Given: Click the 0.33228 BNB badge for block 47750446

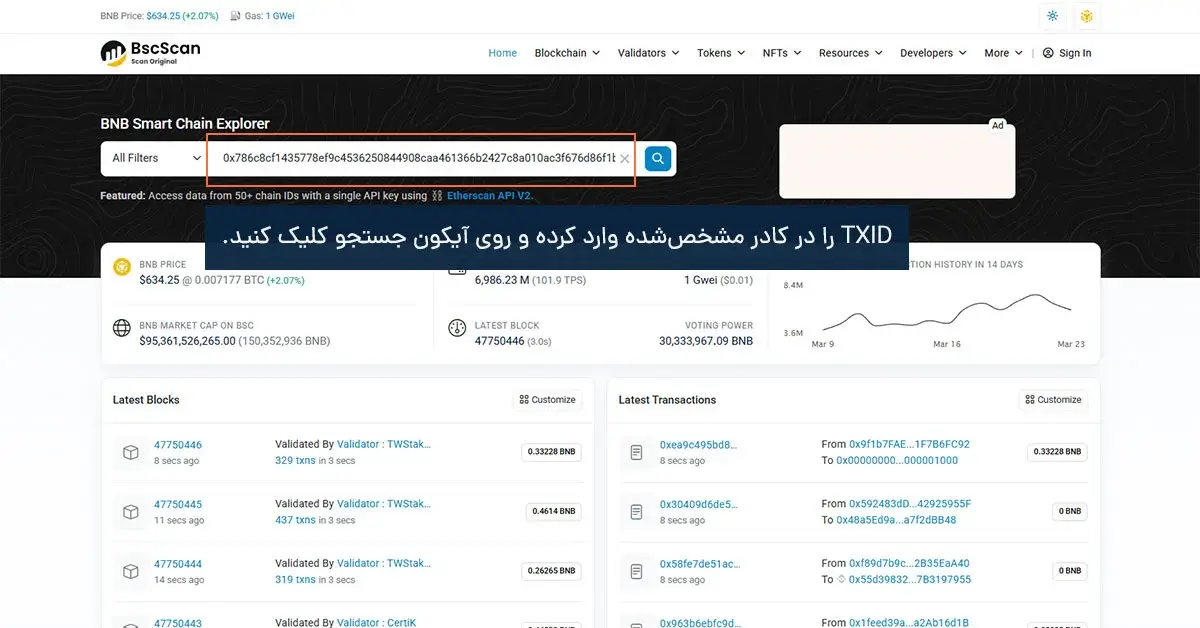Looking at the screenshot, I should [551, 452].
